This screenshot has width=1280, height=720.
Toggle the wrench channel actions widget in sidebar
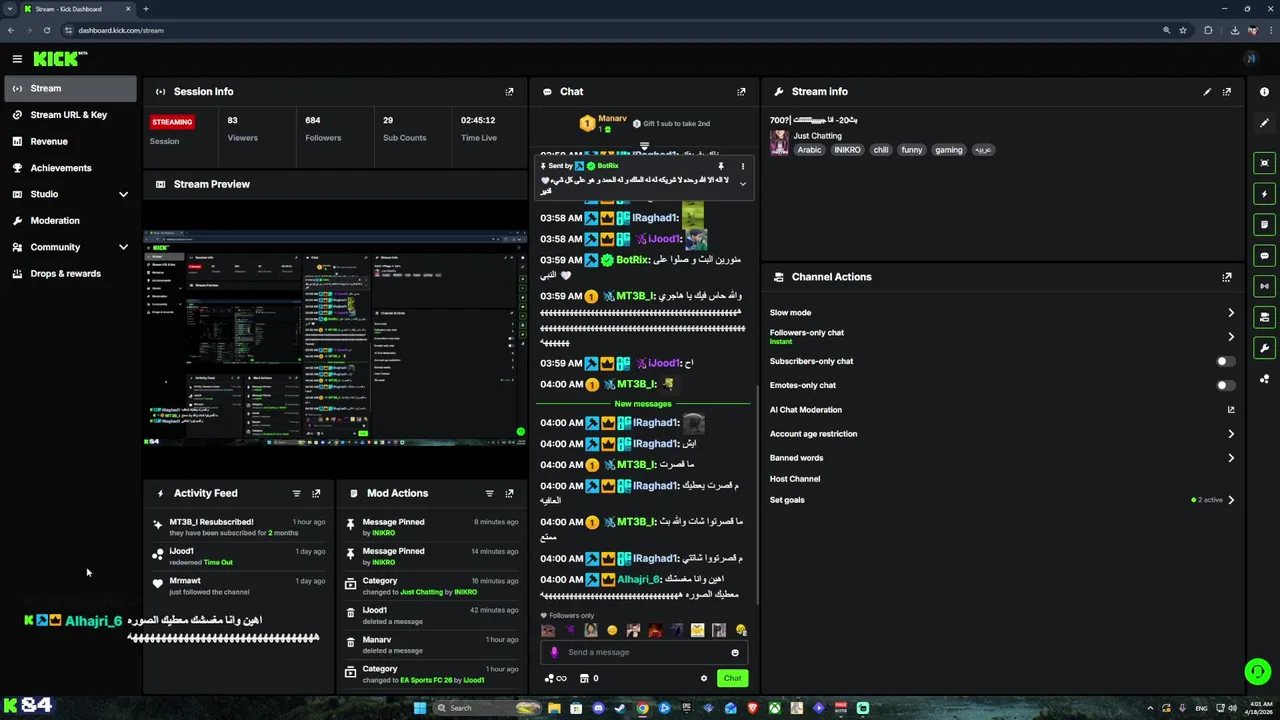click(1265, 348)
